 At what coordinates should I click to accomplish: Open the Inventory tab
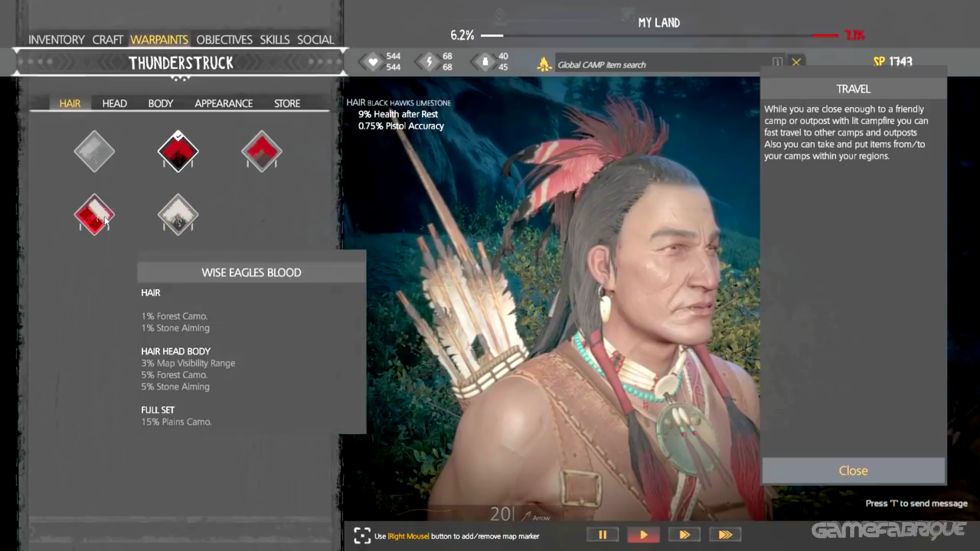click(x=56, y=39)
